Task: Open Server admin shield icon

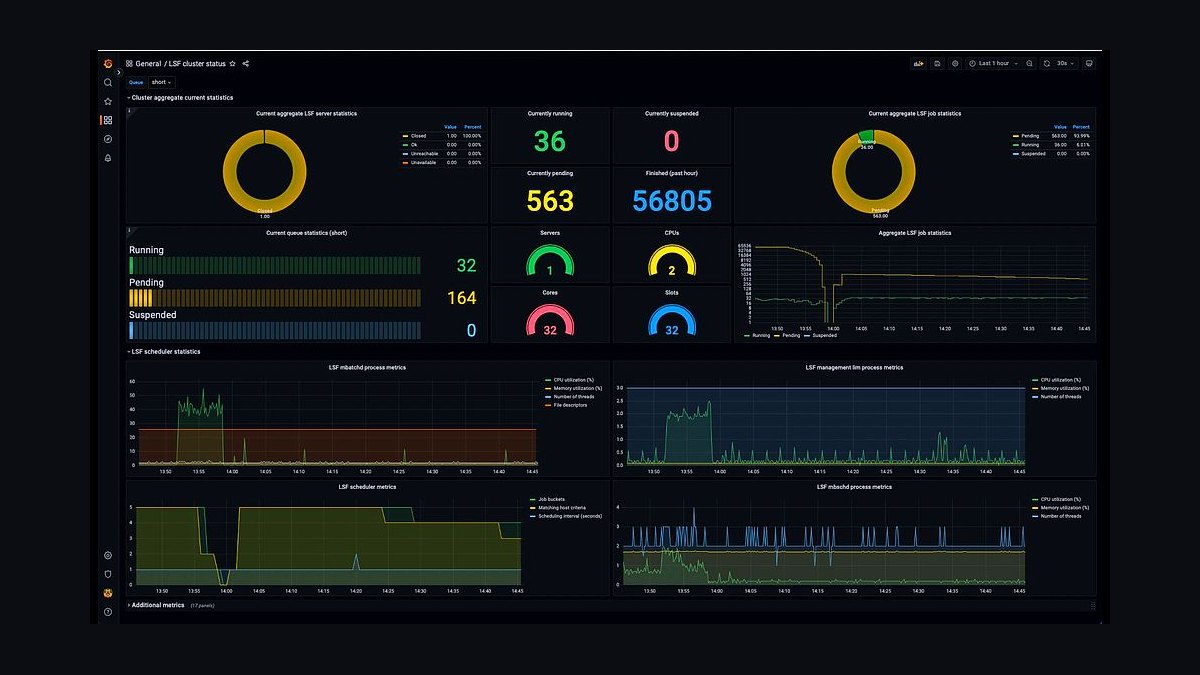Action: 107,574
